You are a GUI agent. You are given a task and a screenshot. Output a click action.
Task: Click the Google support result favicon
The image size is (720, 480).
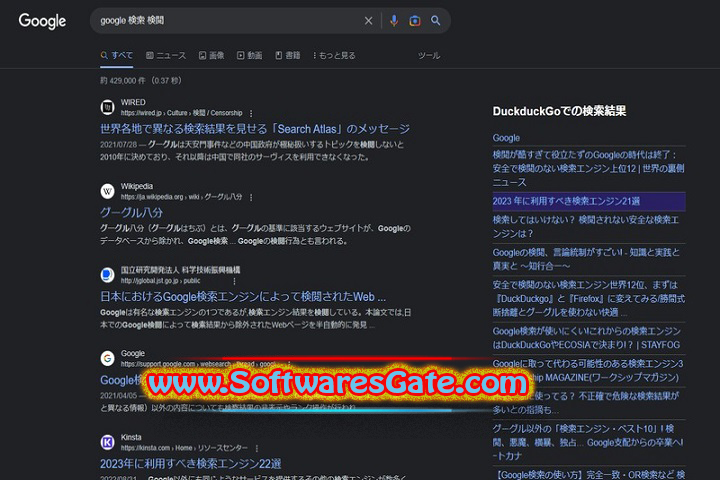(107, 358)
